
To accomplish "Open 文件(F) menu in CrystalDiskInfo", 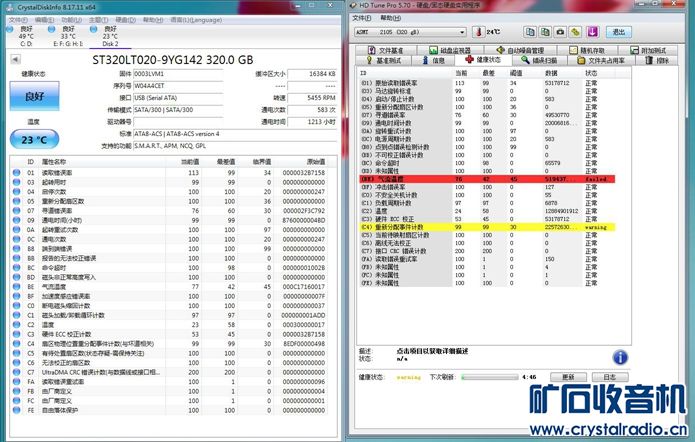I will 18,20.
